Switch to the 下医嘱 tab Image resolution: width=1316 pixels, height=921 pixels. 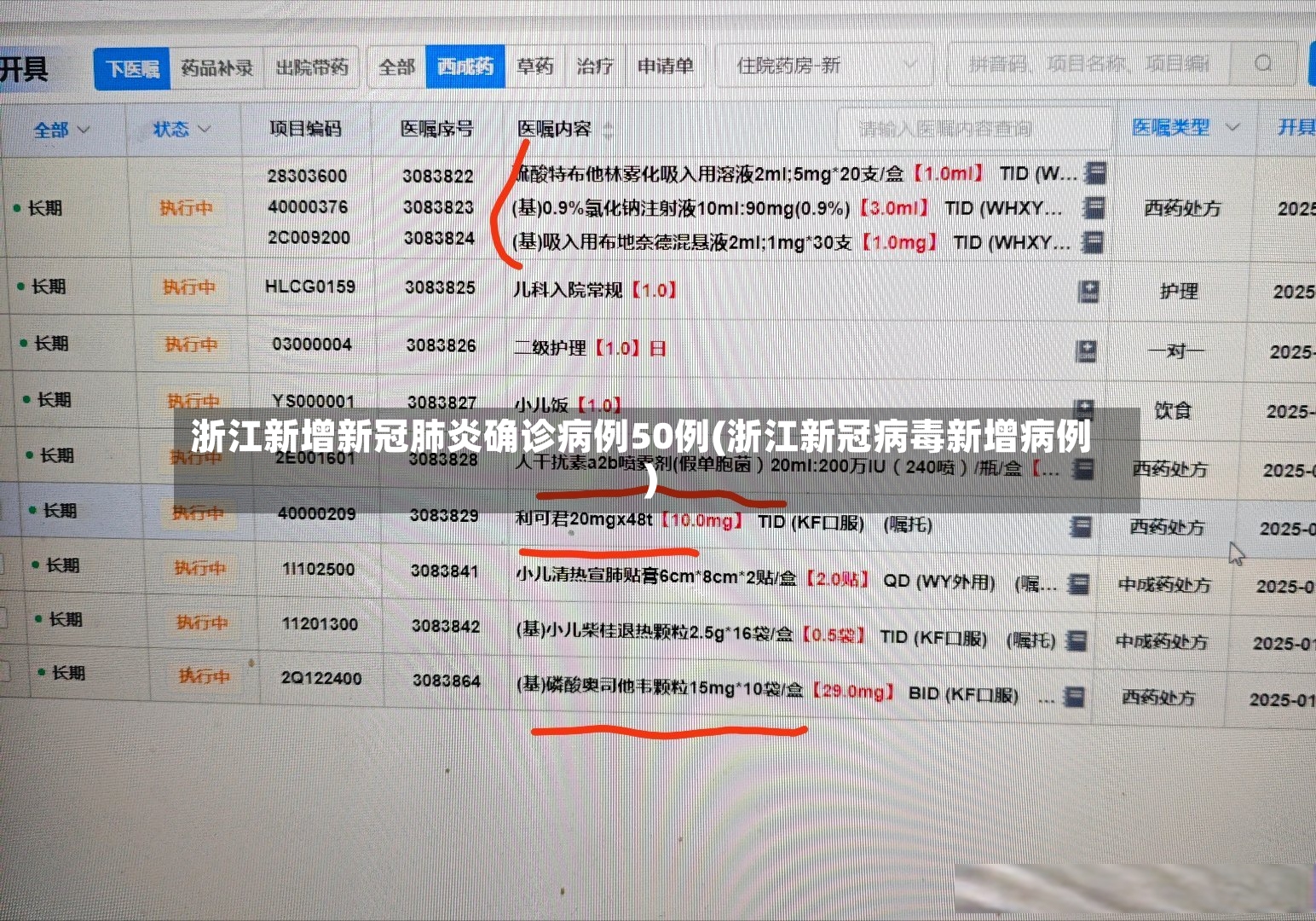pyautogui.click(x=132, y=68)
